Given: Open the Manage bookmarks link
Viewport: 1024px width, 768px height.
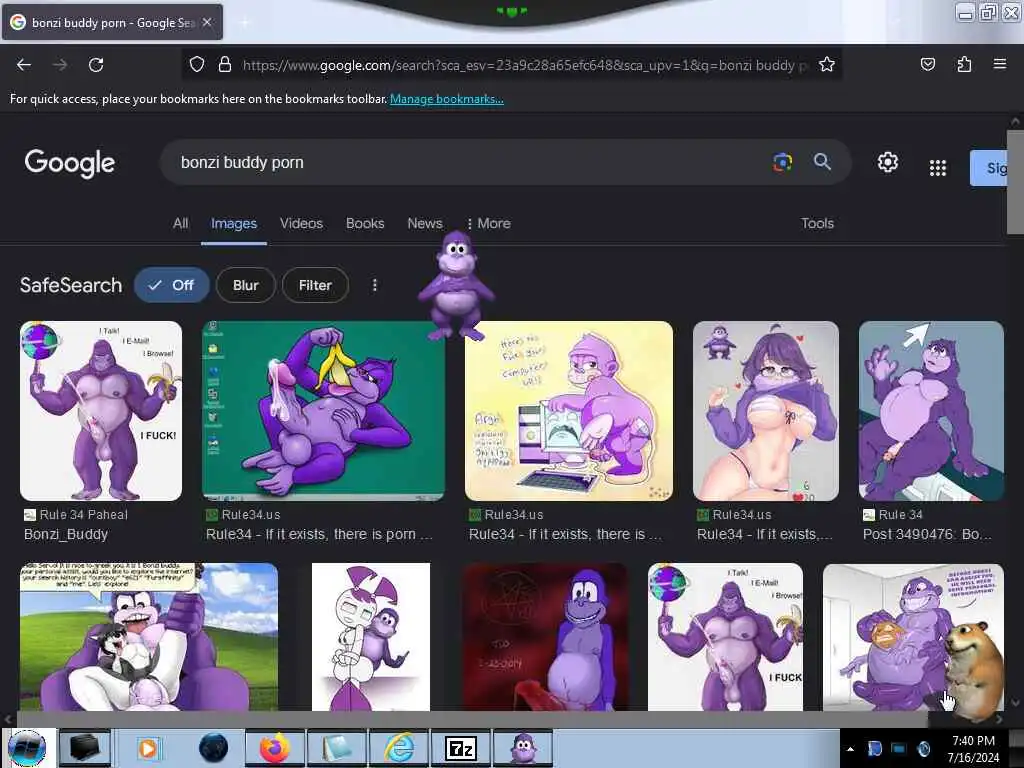Looking at the screenshot, I should pyautogui.click(x=447, y=99).
